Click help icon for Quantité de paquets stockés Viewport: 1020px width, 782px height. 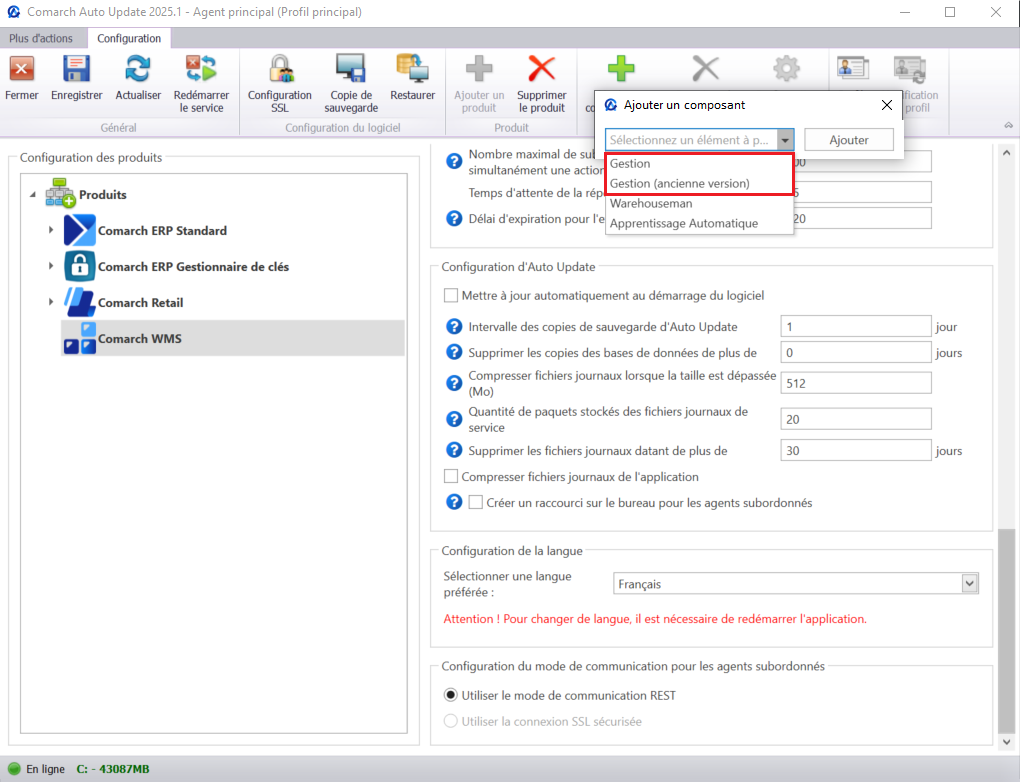point(453,419)
